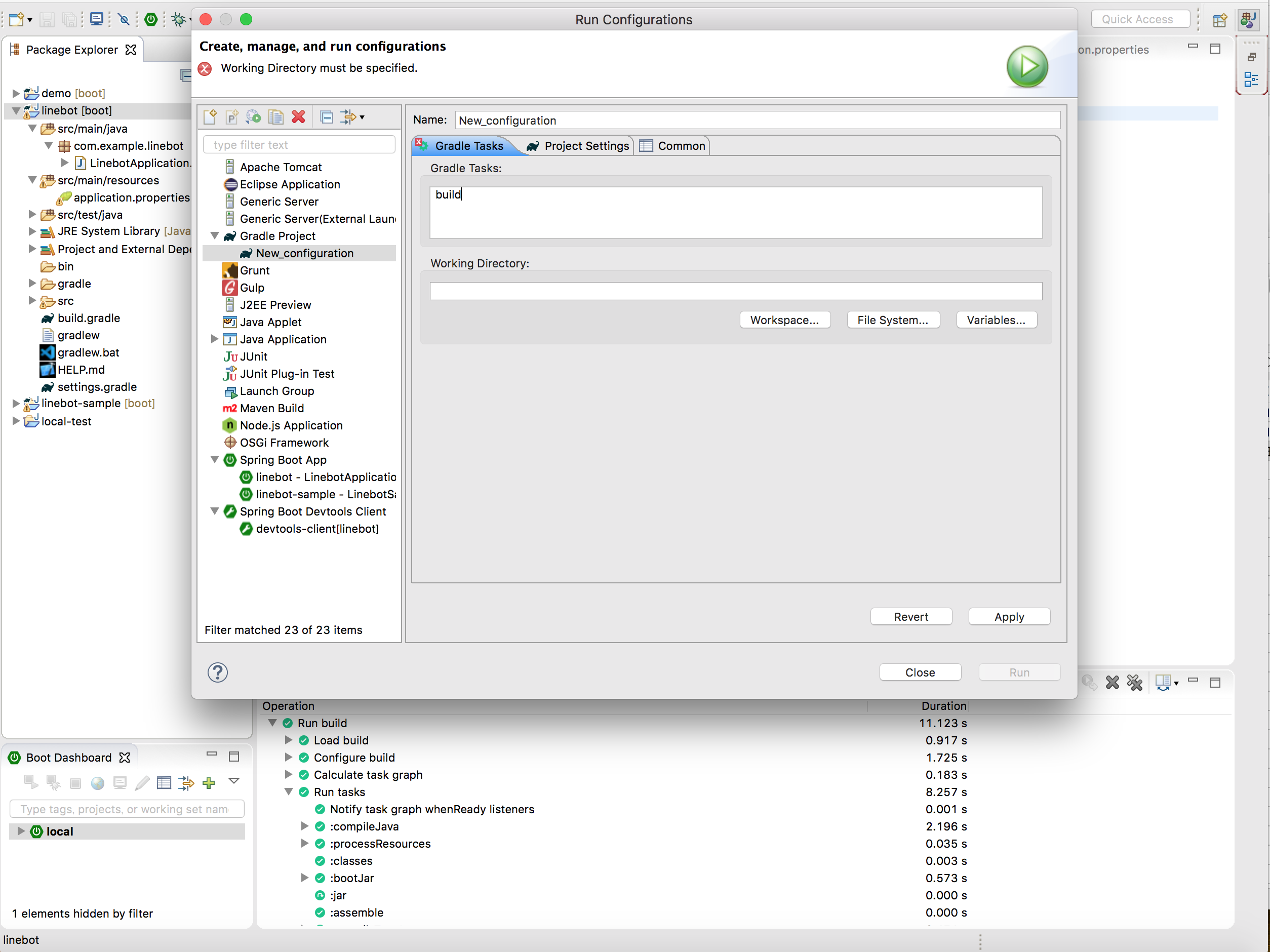Click the red Delete configuration icon
1270x952 pixels.
pos(299,117)
